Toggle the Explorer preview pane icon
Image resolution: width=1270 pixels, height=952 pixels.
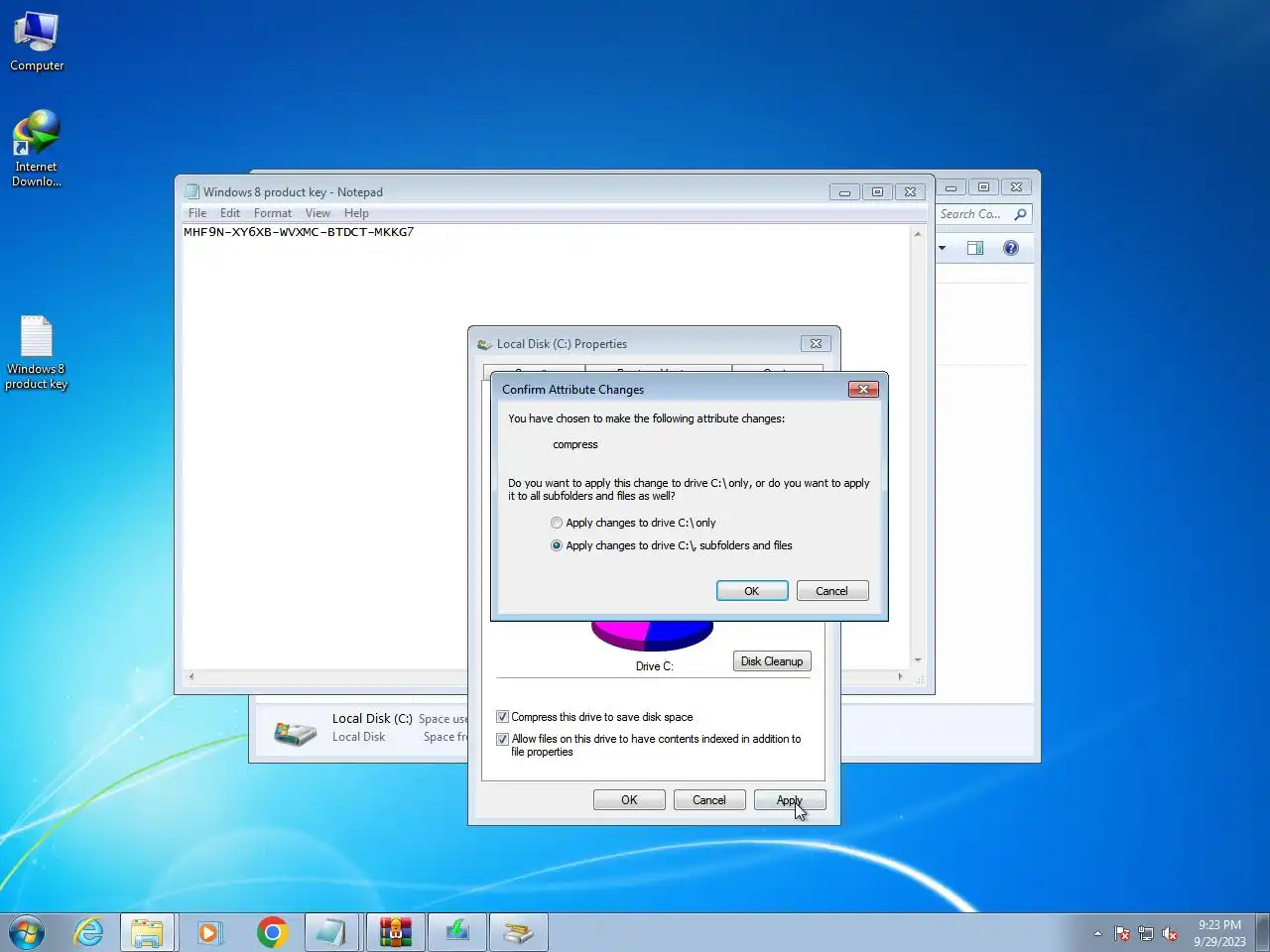(x=975, y=248)
